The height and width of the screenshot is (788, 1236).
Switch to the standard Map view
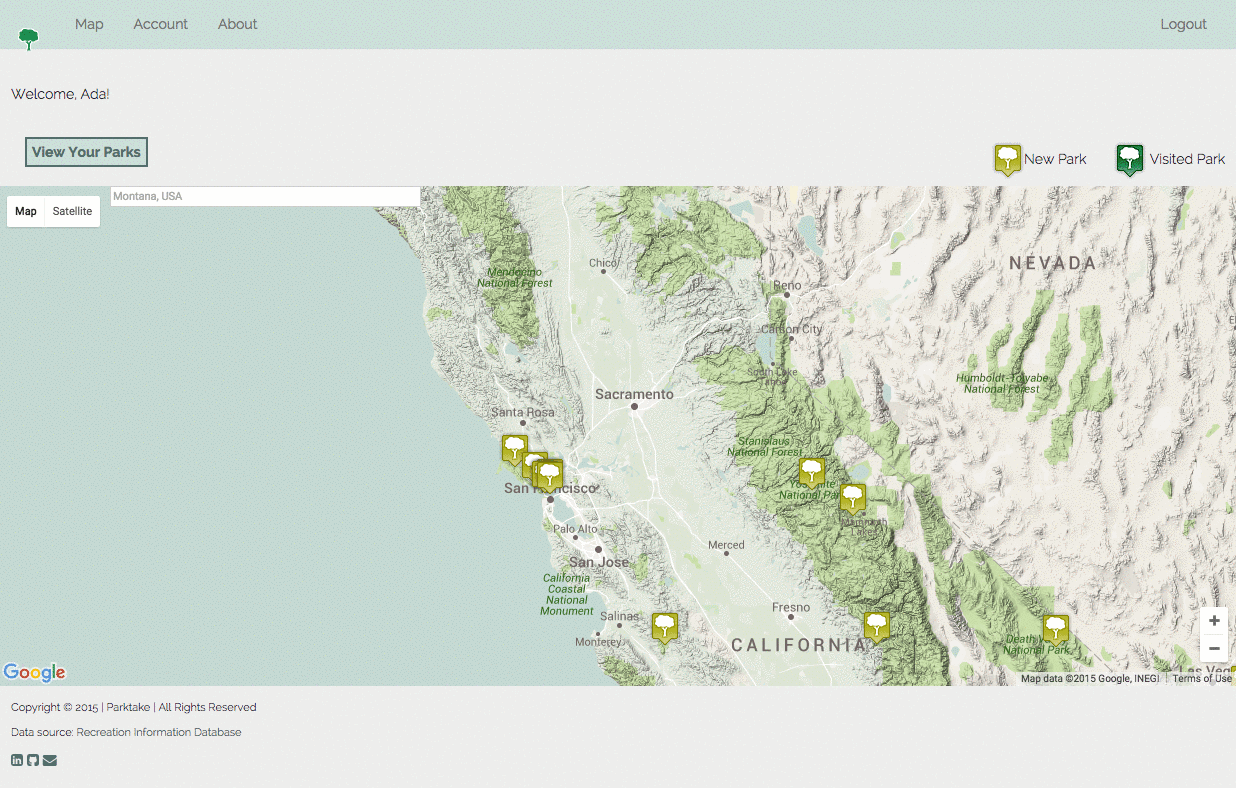[26, 211]
